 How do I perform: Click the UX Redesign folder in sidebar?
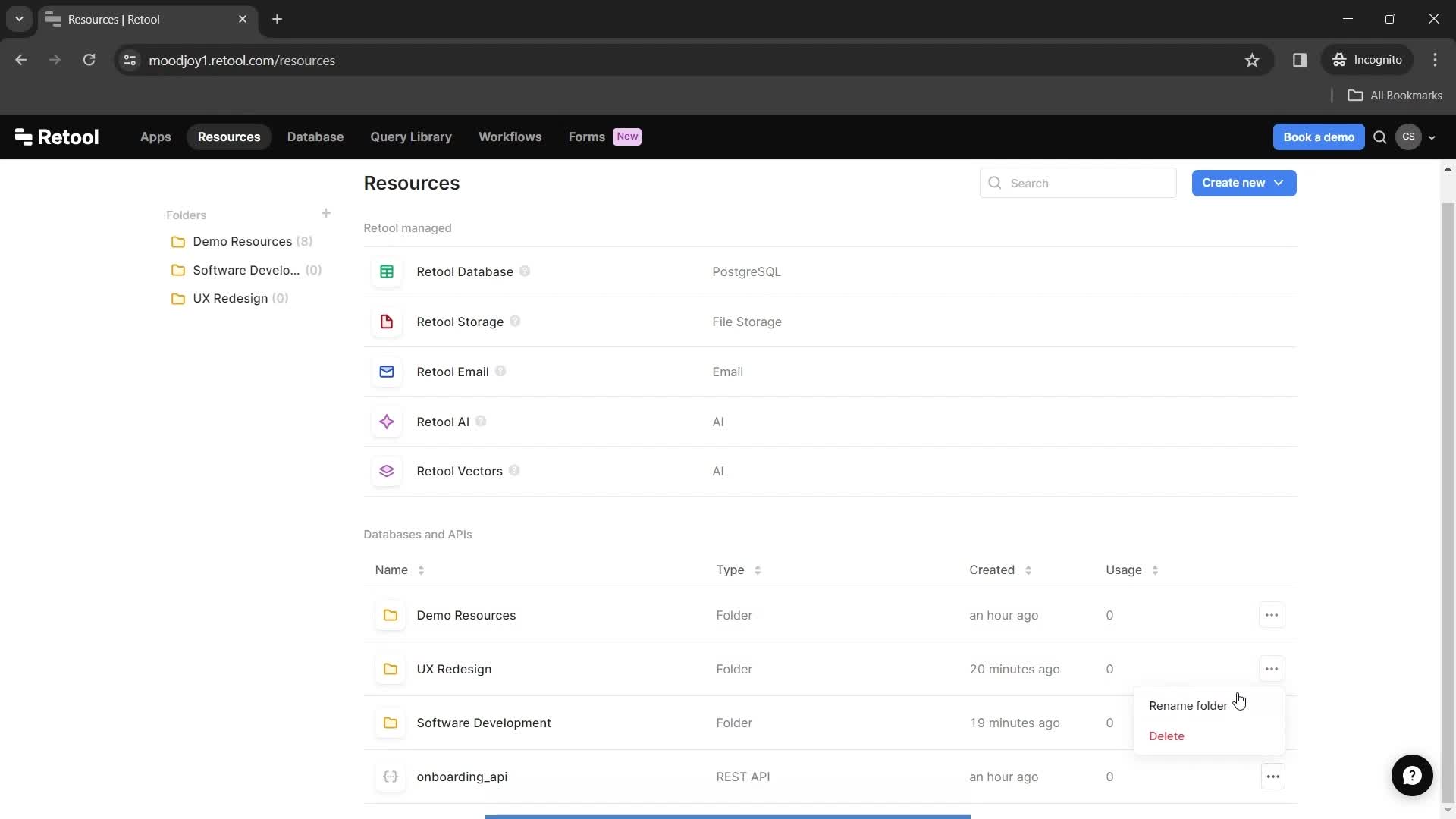pos(230,298)
